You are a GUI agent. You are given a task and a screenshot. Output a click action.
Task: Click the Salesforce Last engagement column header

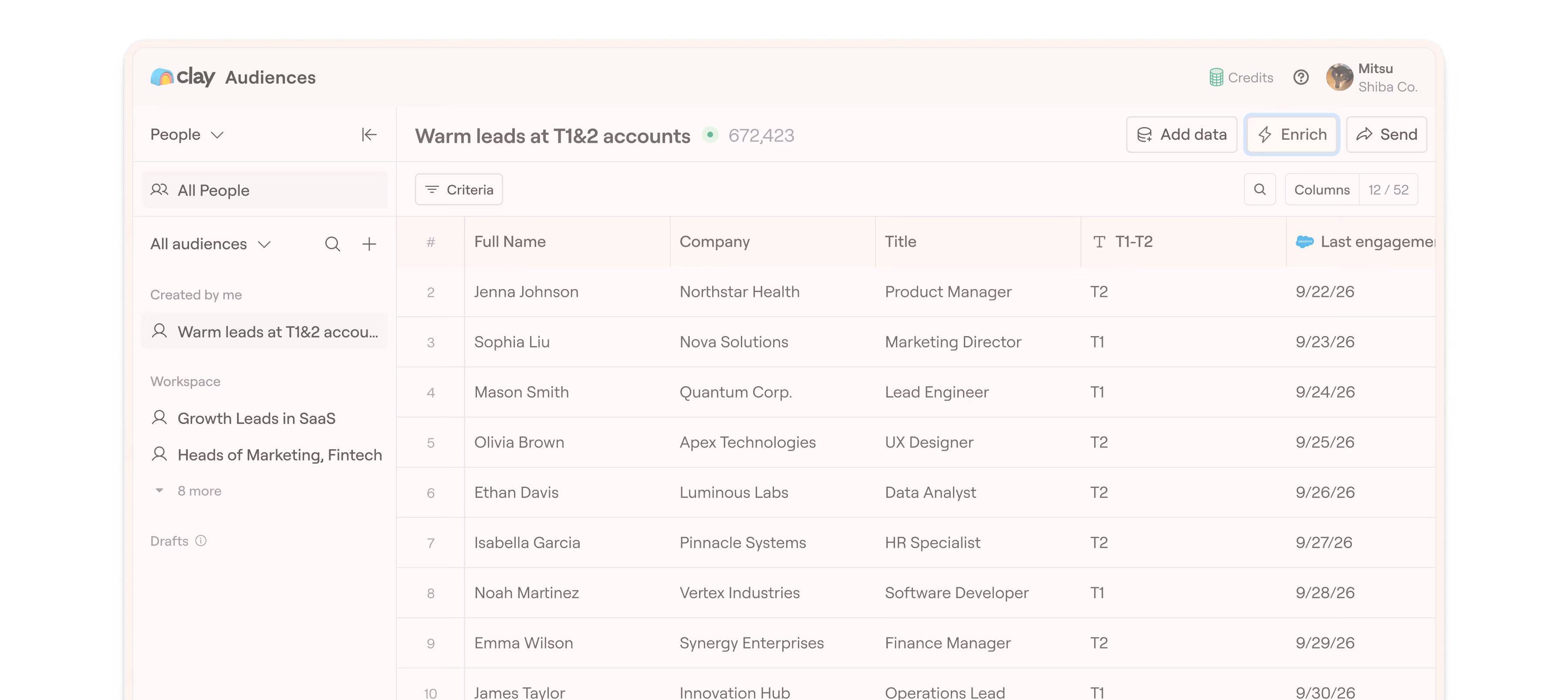pos(1361,242)
